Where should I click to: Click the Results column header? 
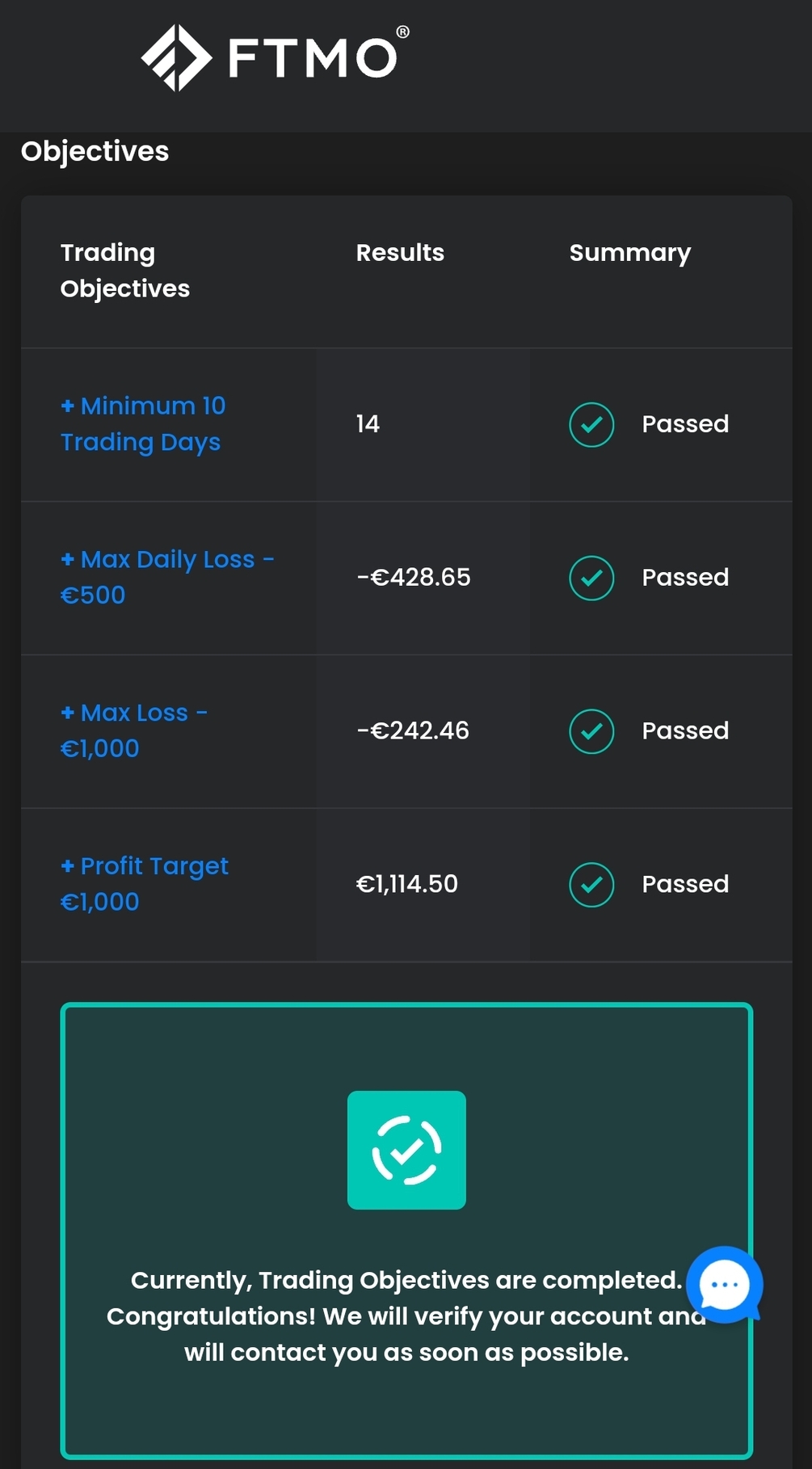click(400, 253)
